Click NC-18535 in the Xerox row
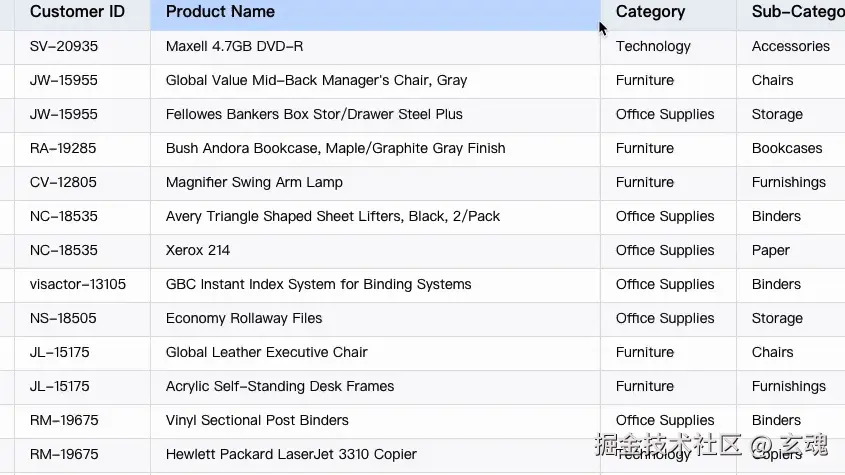The height and width of the screenshot is (475, 845). click(82, 251)
